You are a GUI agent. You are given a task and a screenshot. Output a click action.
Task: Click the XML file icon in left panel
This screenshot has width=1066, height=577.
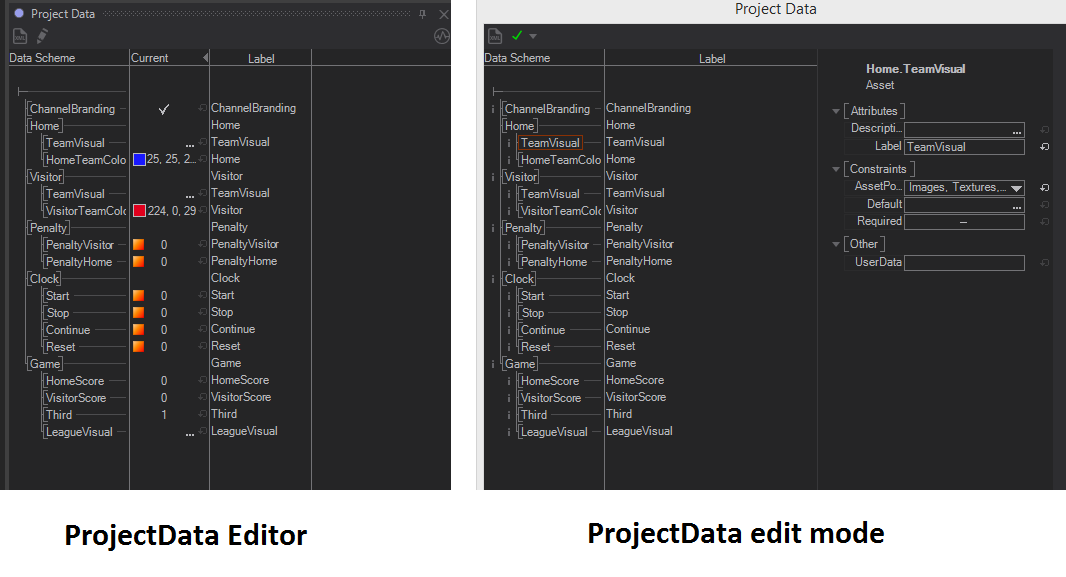click(x=20, y=36)
